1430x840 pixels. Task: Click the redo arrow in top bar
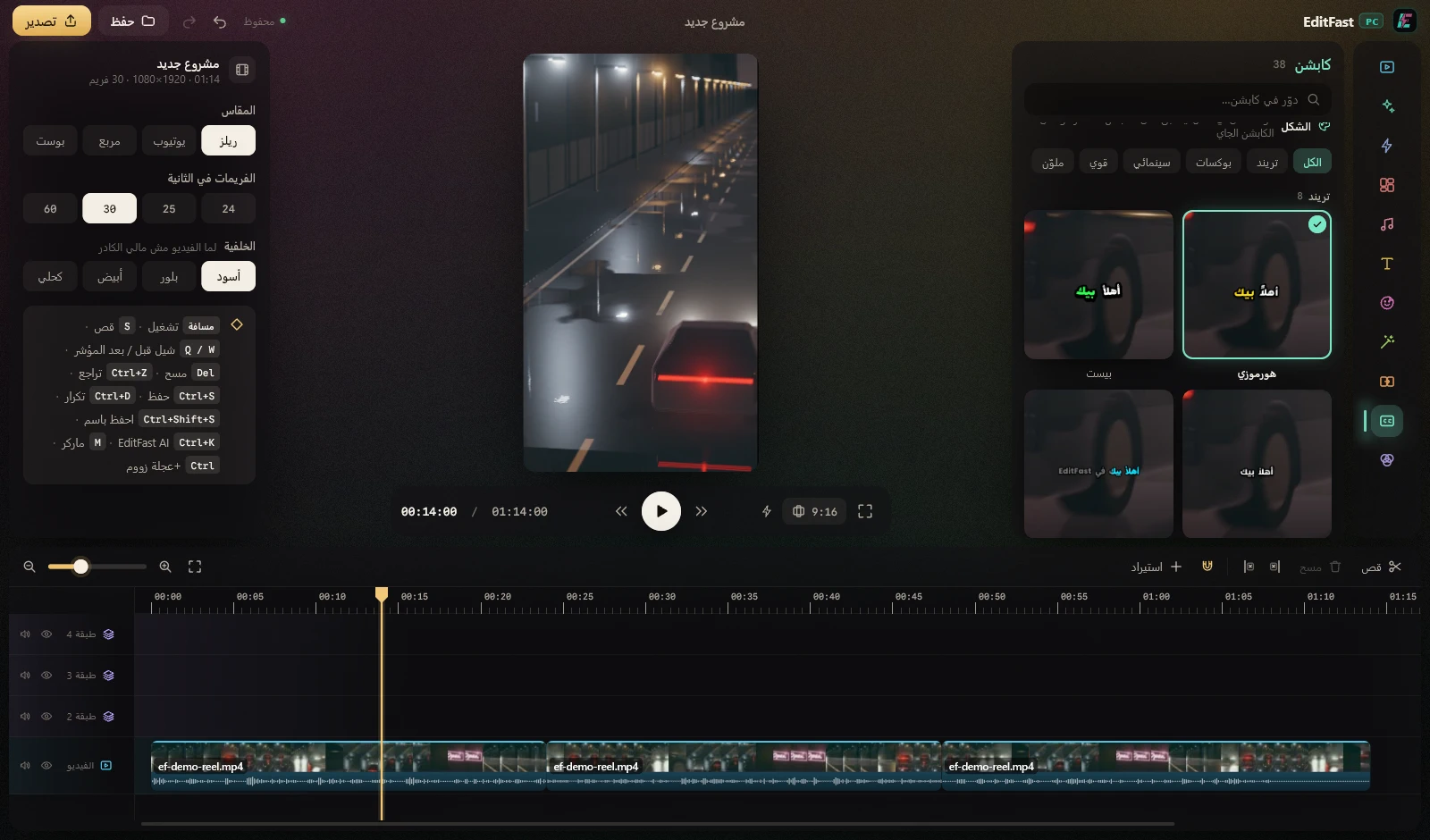click(189, 21)
